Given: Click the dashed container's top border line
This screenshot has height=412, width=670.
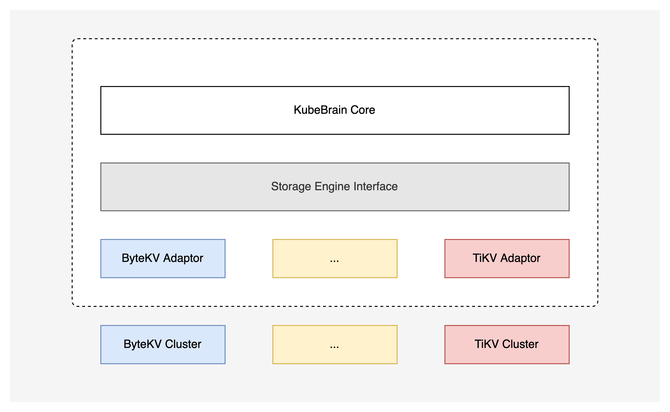Looking at the screenshot, I should tap(334, 39).
